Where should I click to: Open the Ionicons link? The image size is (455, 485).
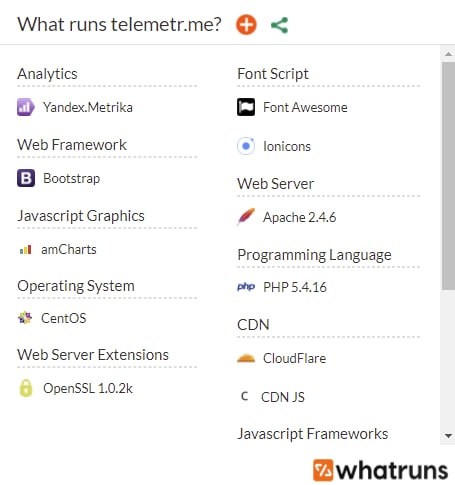pyautogui.click(x=287, y=146)
